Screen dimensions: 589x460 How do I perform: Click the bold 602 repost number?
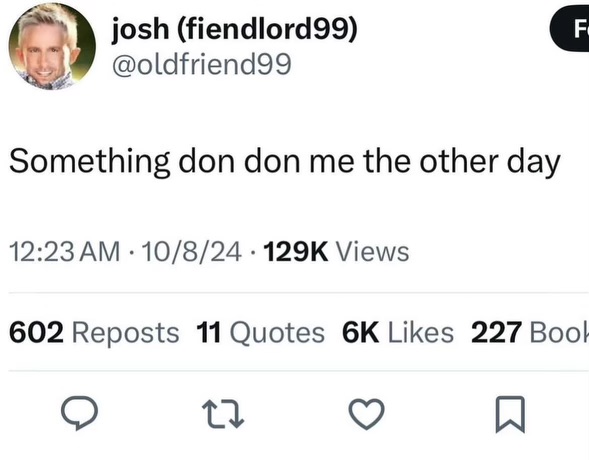pyautogui.click(x=36, y=332)
